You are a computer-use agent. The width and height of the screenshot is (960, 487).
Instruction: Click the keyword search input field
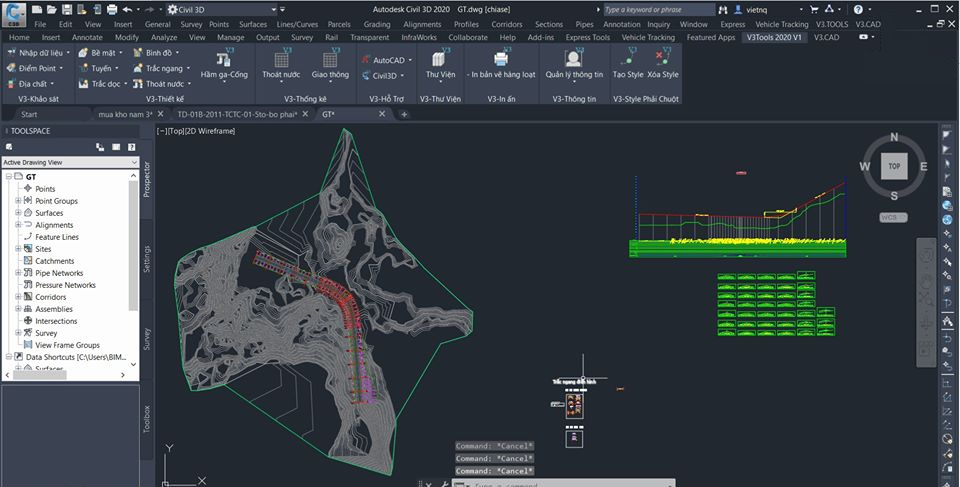tap(658, 9)
